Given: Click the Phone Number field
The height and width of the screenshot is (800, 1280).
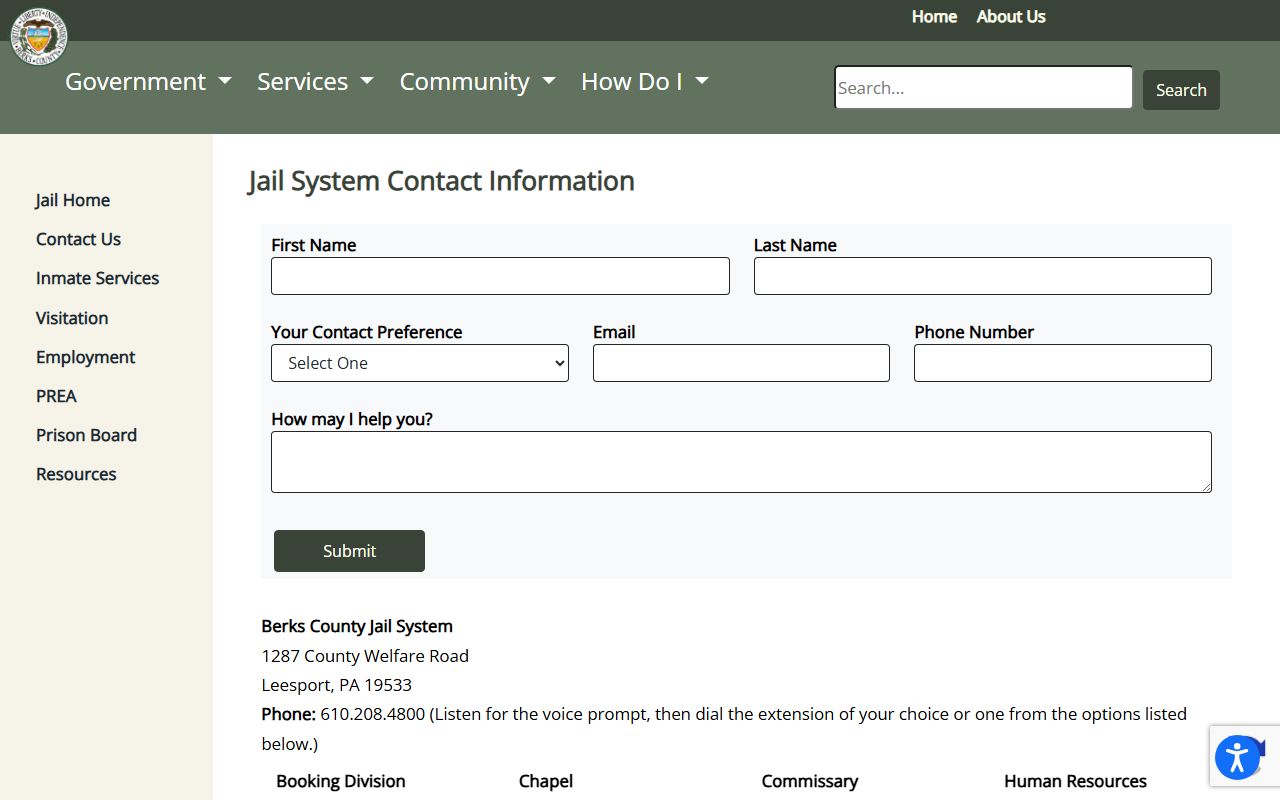Looking at the screenshot, I should (x=1063, y=363).
